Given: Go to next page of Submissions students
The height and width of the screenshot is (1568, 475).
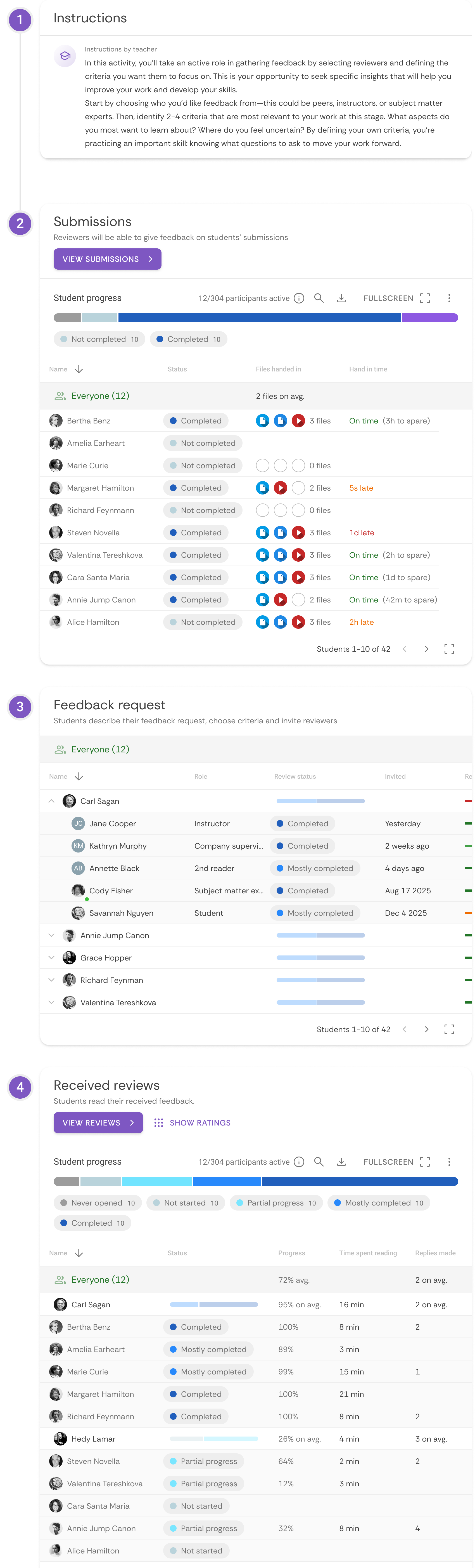Looking at the screenshot, I should [426, 649].
